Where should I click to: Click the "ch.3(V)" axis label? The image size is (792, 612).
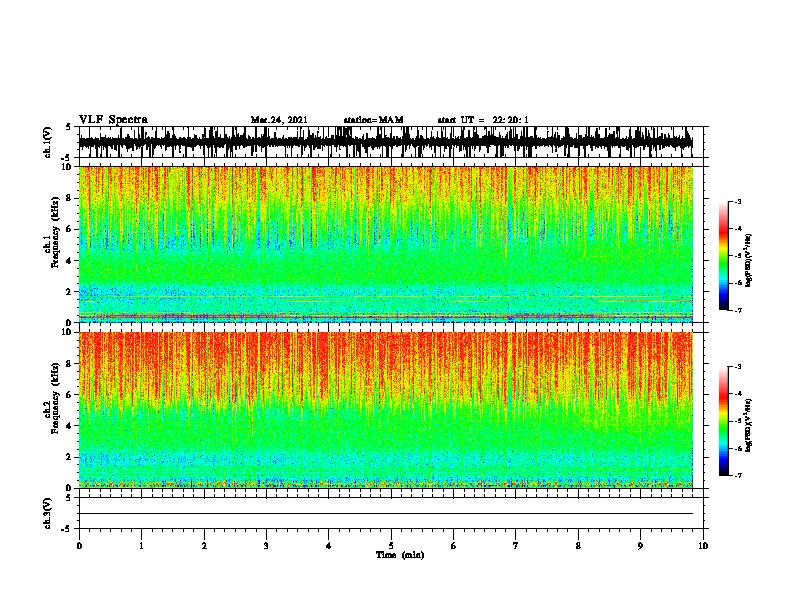[x=48, y=513]
